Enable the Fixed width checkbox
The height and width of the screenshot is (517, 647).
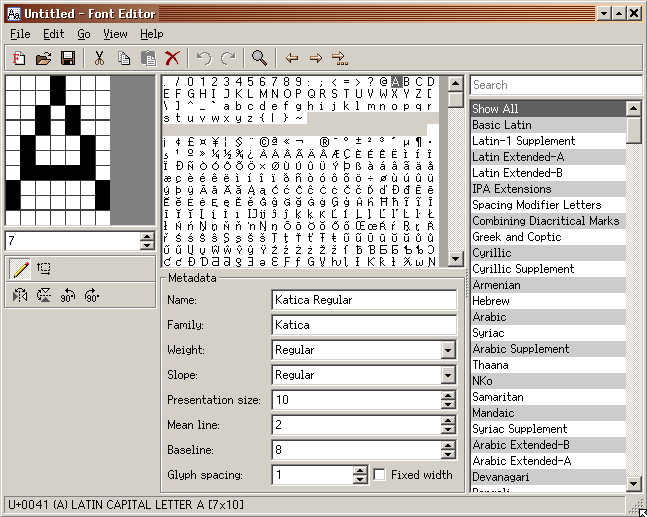coord(380,475)
